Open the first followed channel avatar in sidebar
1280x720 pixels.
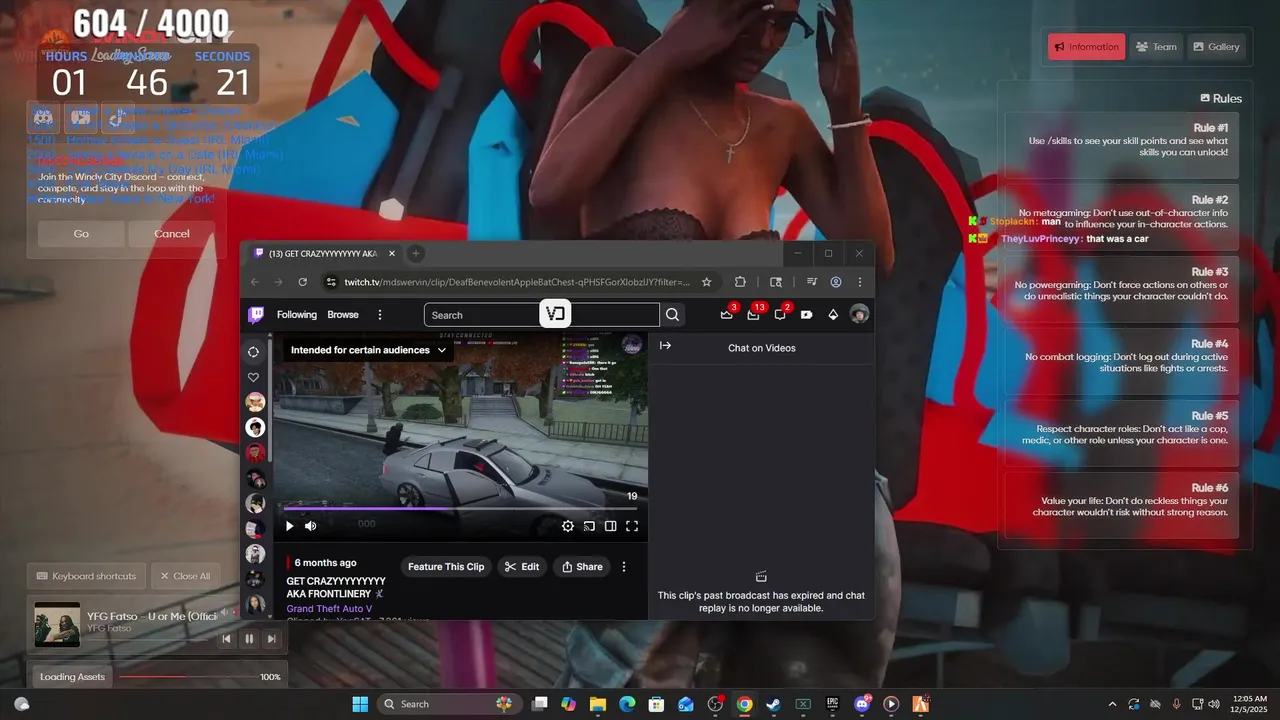[x=256, y=402]
